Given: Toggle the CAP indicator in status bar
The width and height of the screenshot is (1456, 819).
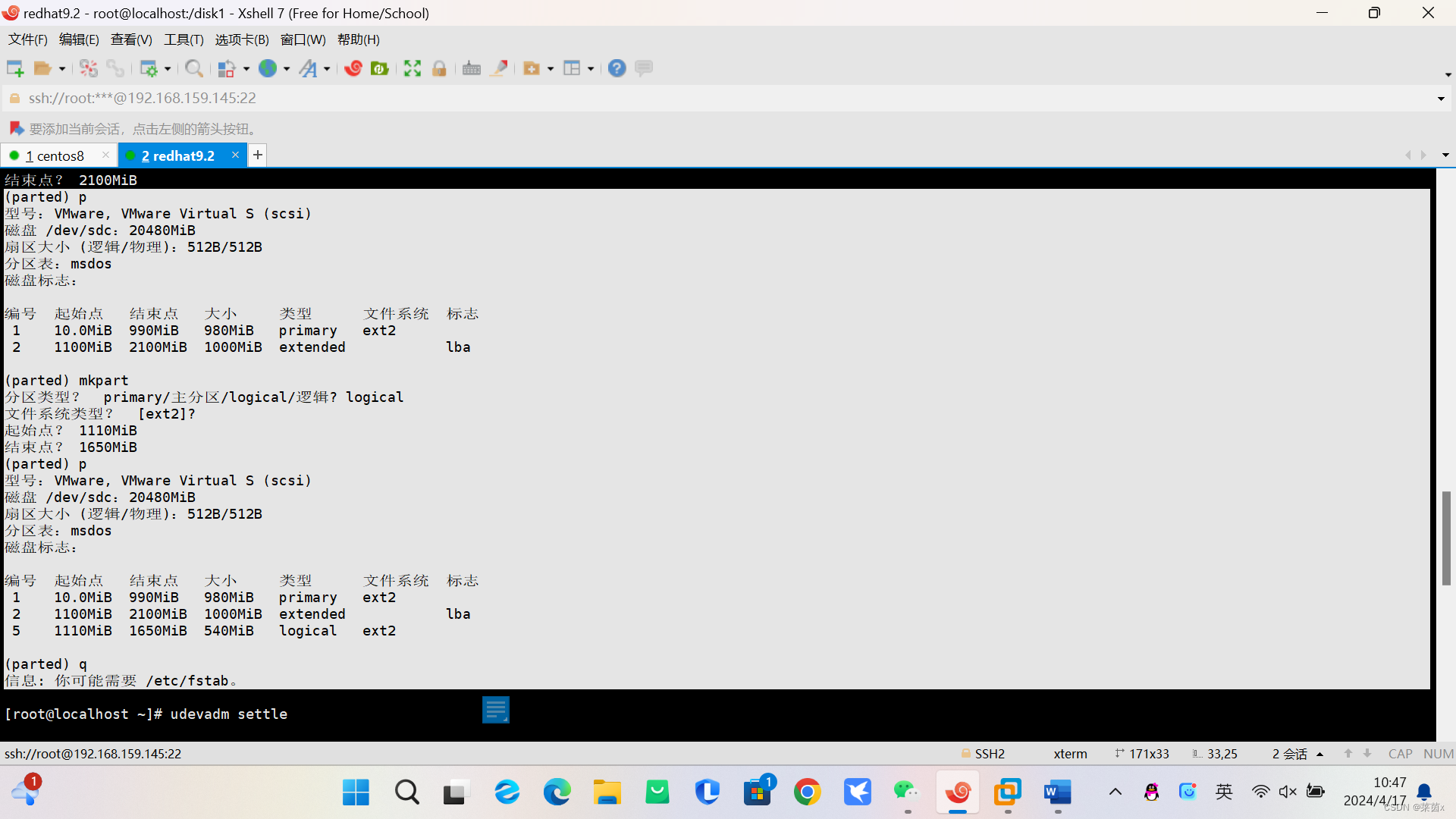Looking at the screenshot, I should tap(1400, 753).
